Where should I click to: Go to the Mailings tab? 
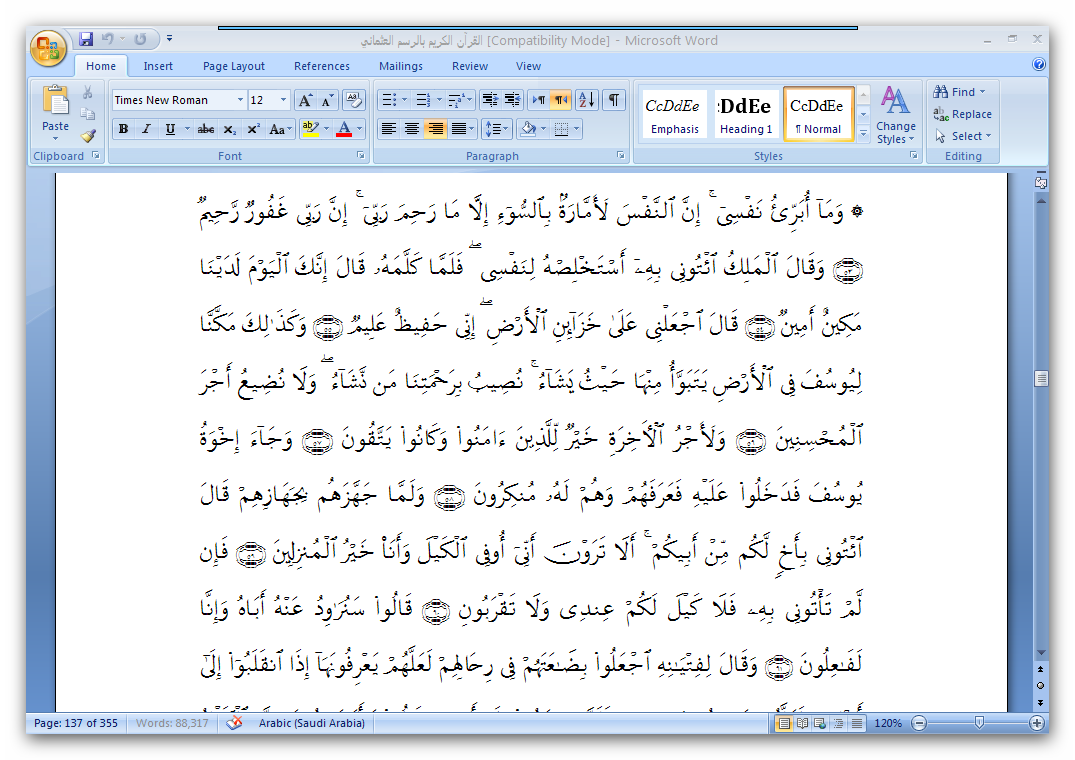pos(401,66)
